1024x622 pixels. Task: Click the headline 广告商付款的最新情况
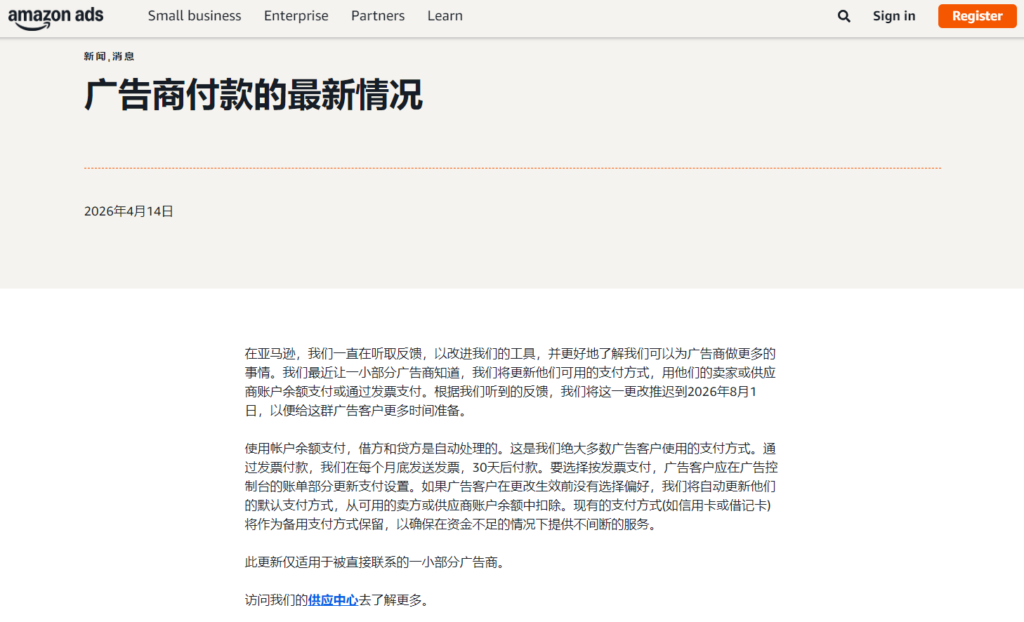[x=253, y=96]
